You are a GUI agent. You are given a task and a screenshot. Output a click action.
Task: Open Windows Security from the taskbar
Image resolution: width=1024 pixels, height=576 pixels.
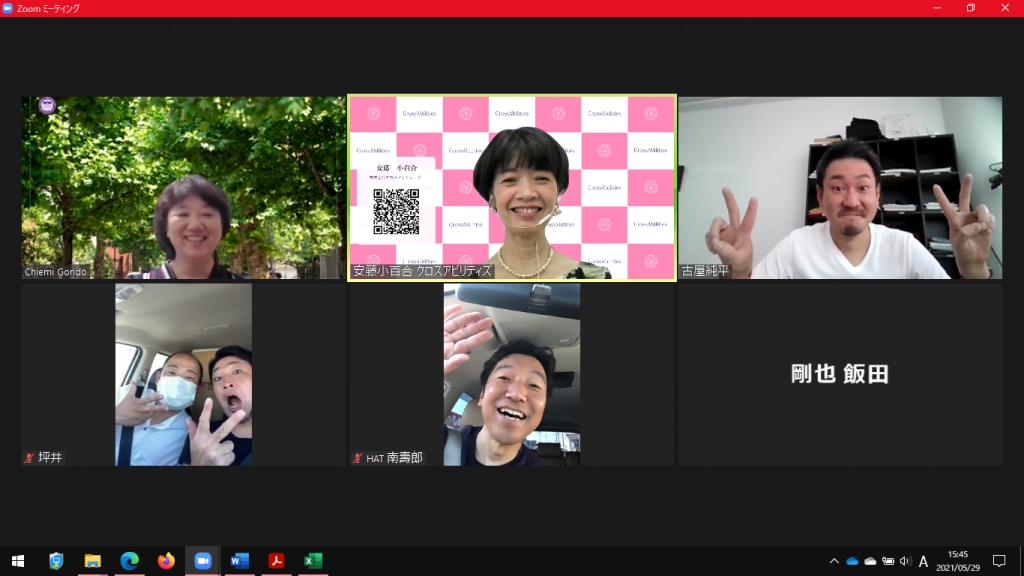tap(56, 561)
